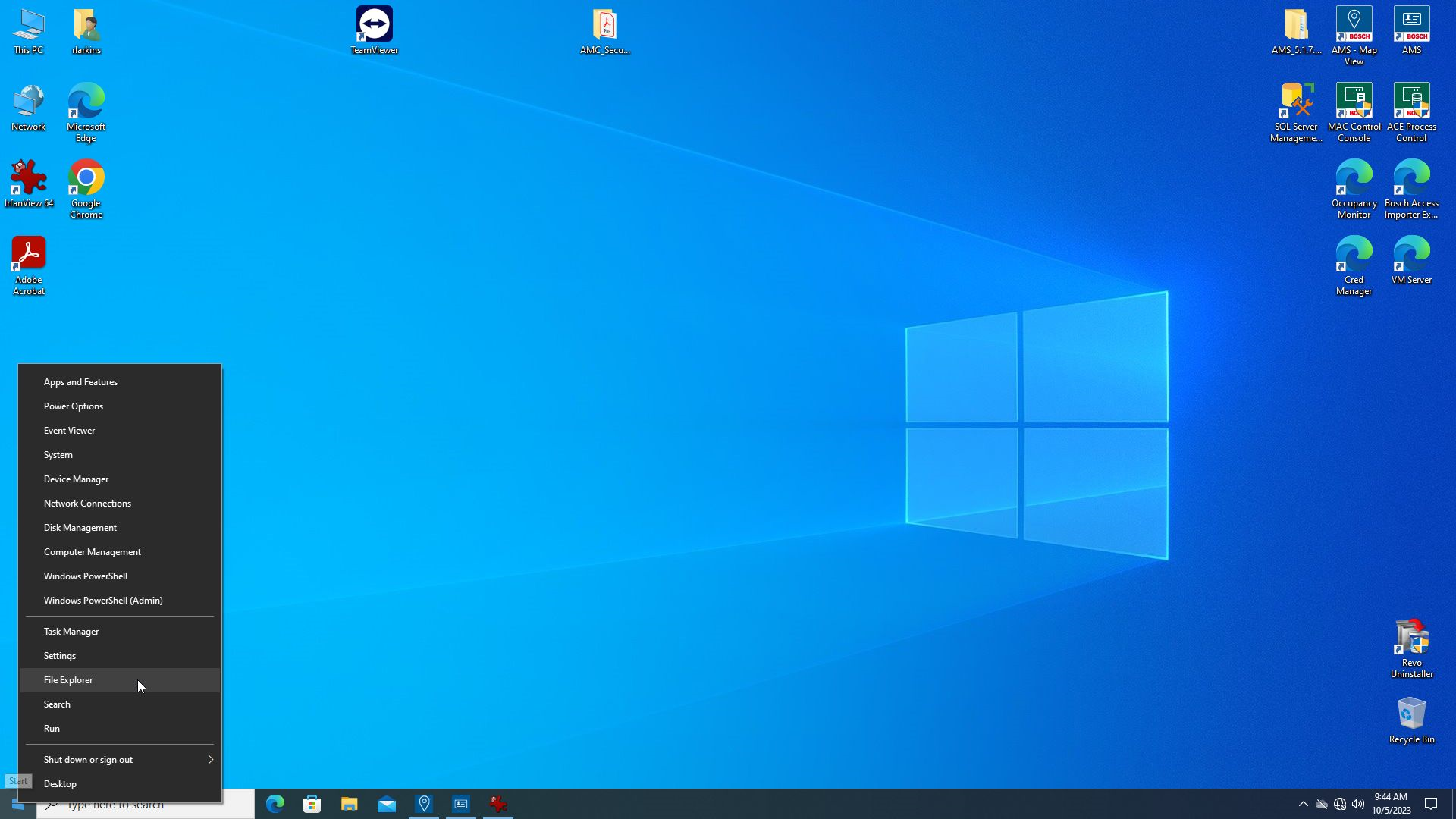Select ACE Process Control desktop icon

pos(1411,111)
